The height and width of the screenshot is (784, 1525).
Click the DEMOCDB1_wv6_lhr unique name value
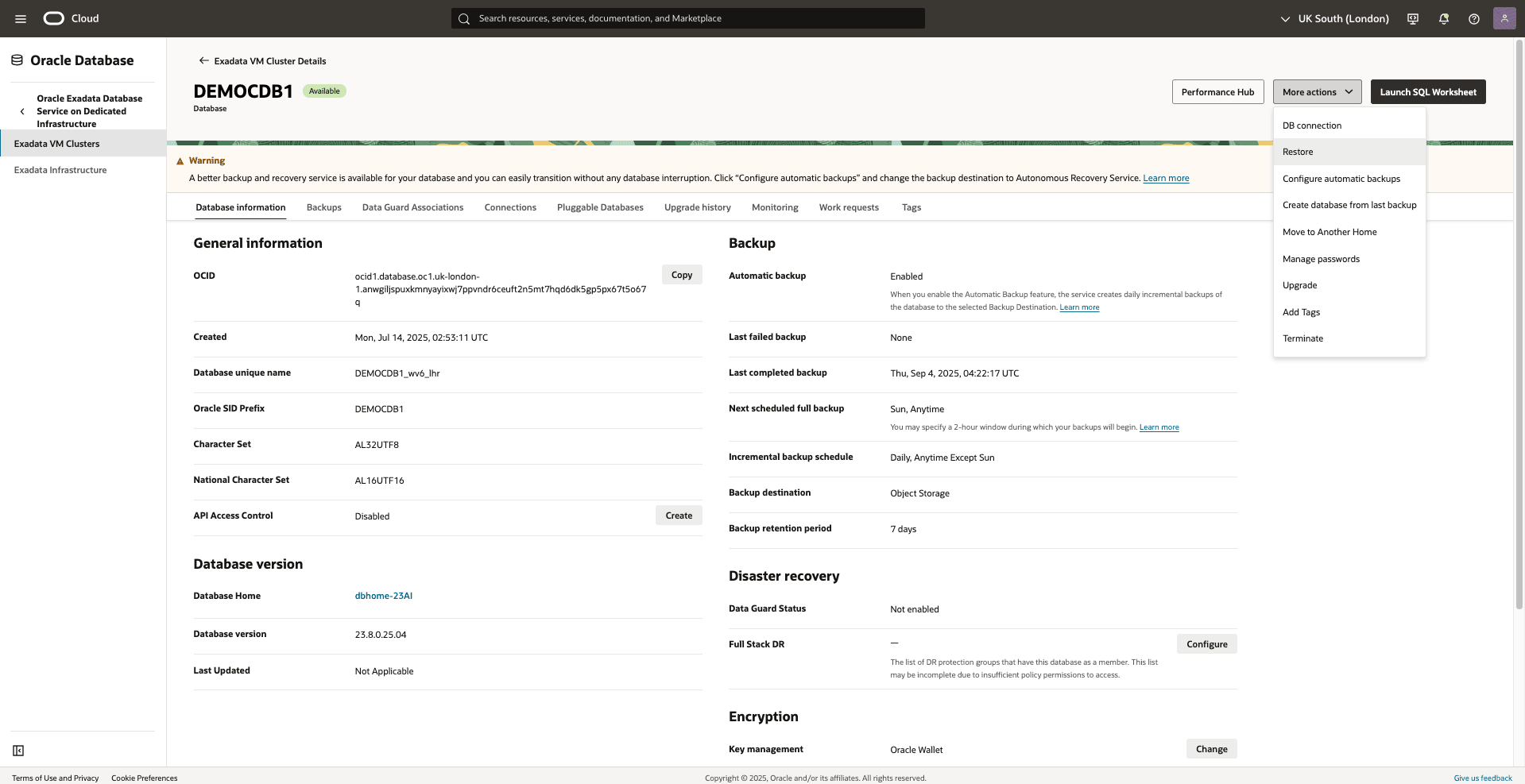(397, 373)
